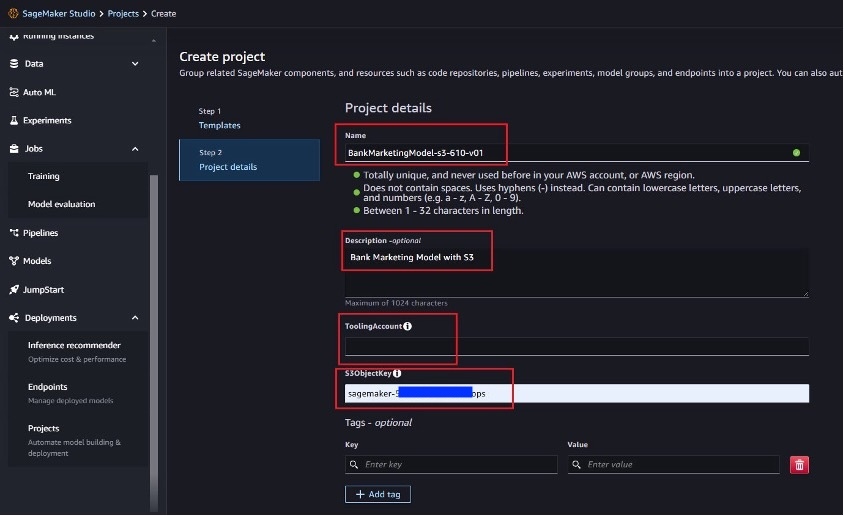Click the 'Tags - optional' label

[378, 422]
